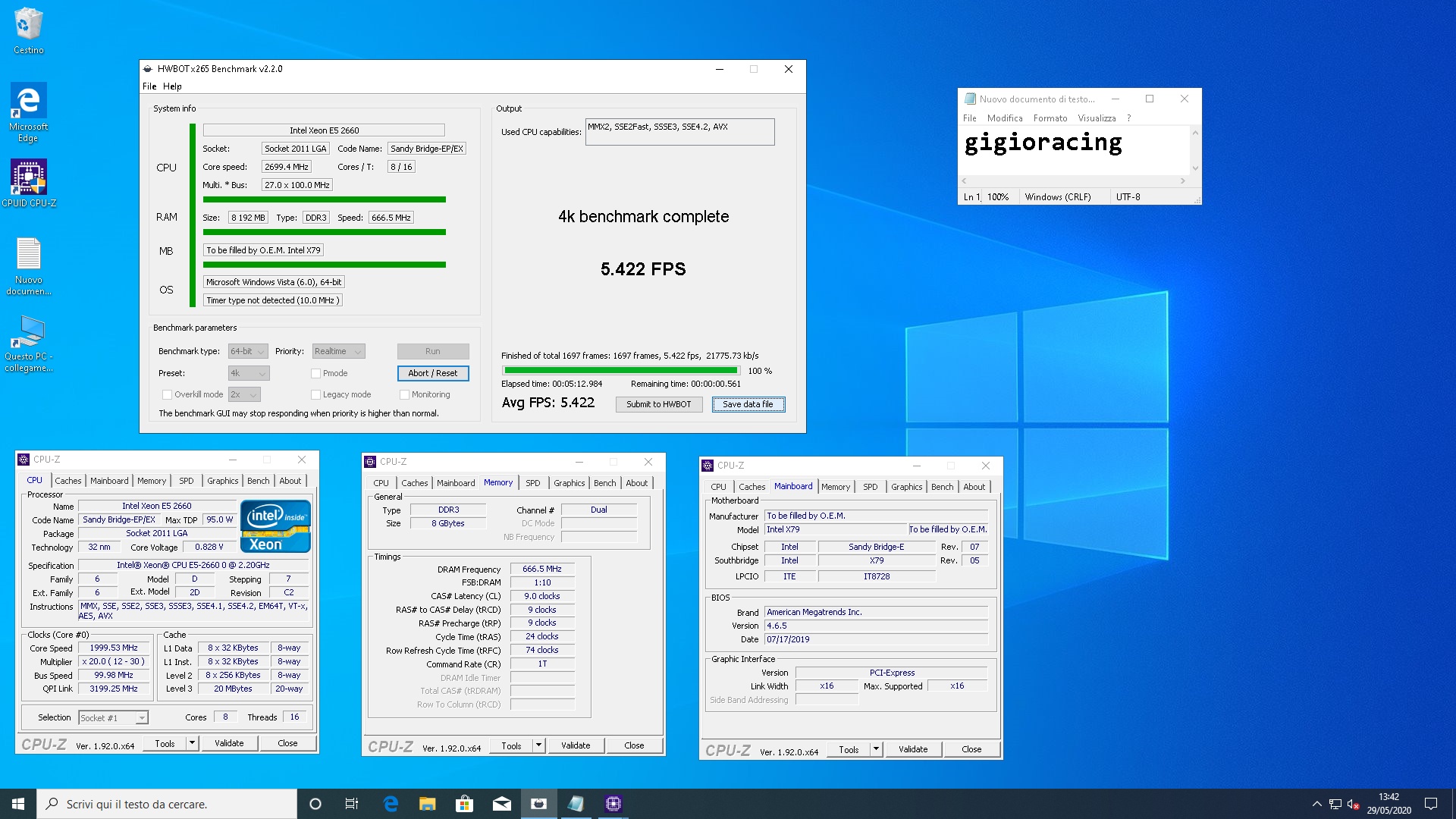Open the Formato menu in Notepad
The height and width of the screenshot is (819, 1456).
[x=1050, y=118]
